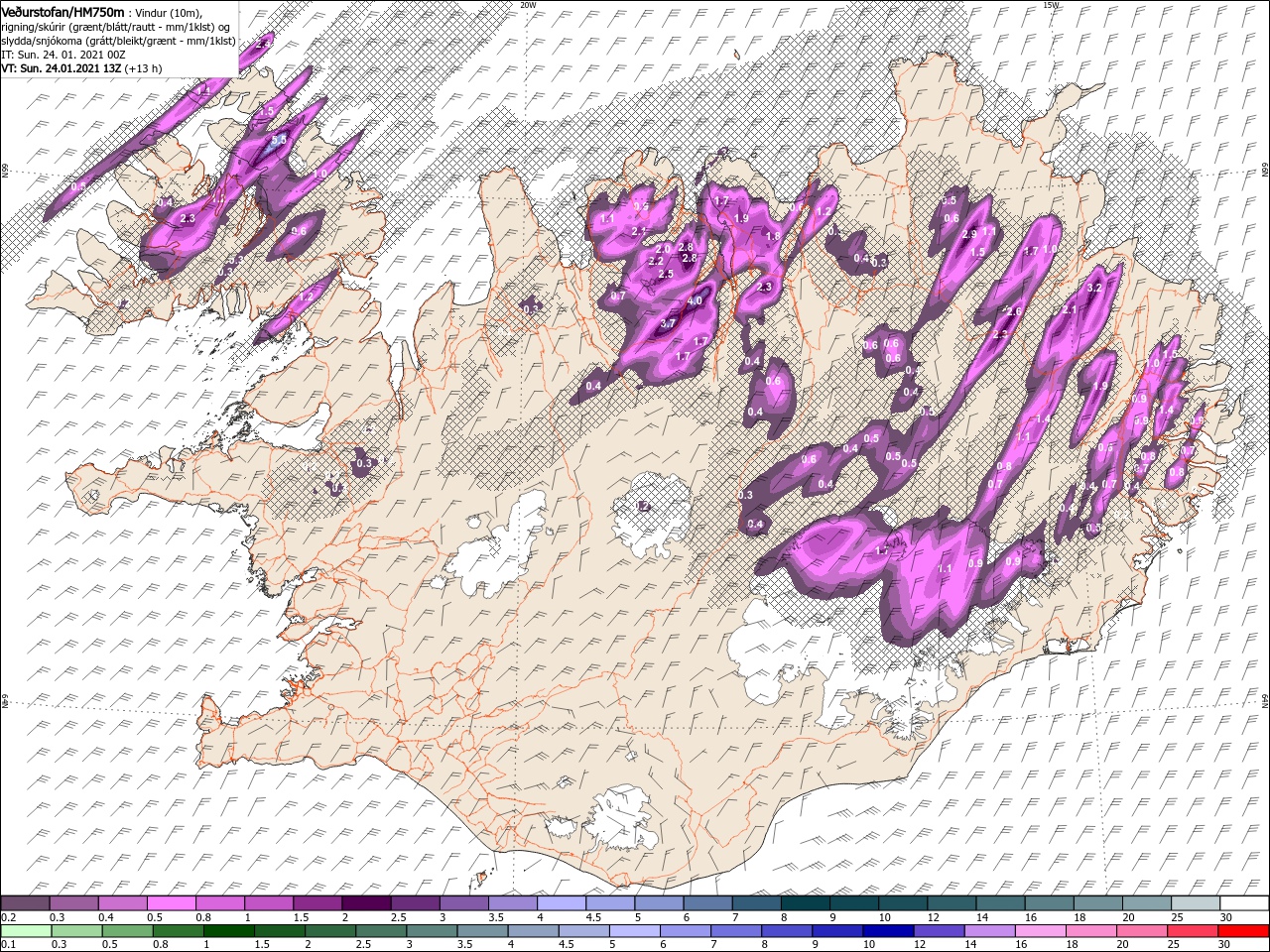Click the '20W' longitude label at top

point(528,5)
